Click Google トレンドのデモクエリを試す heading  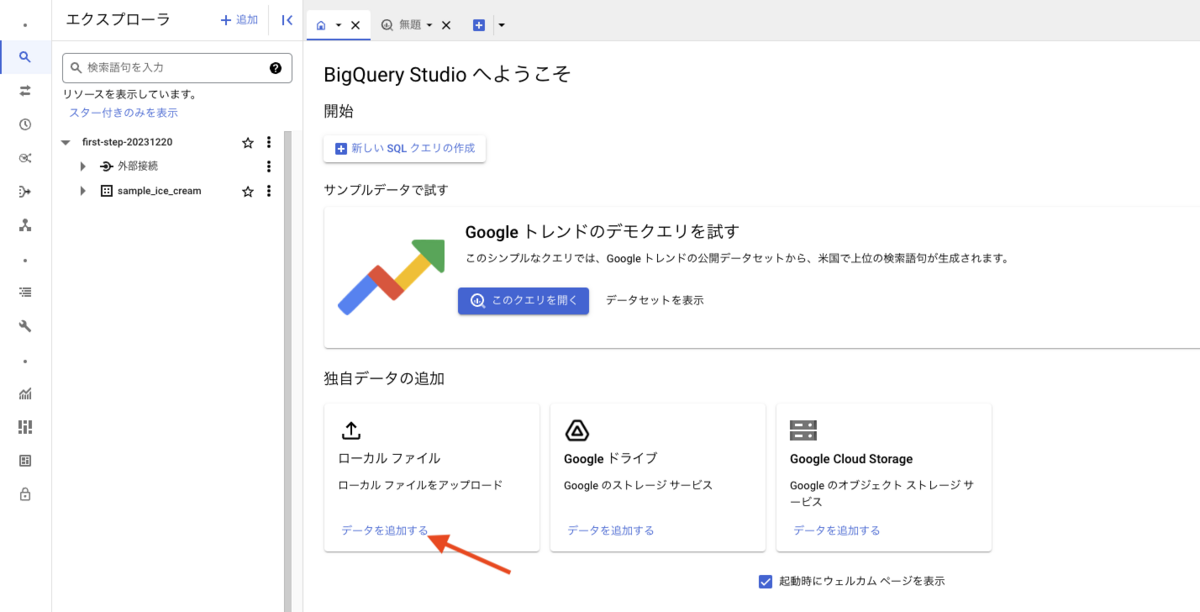(x=602, y=232)
